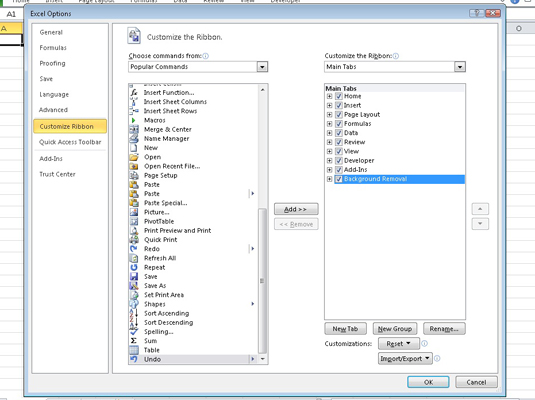The height and width of the screenshot is (400, 535).
Task: Select the Insert Sheet Rows icon
Action: (x=134, y=111)
